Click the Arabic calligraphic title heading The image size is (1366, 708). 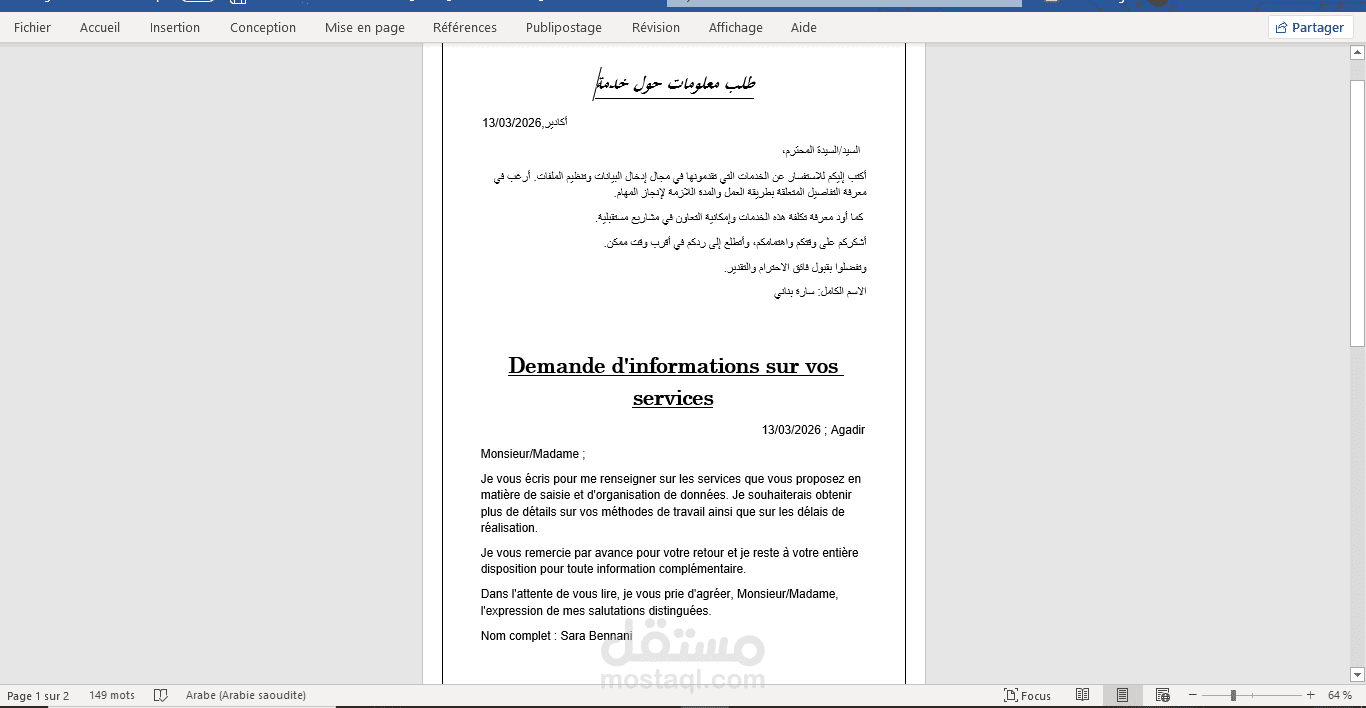[675, 84]
